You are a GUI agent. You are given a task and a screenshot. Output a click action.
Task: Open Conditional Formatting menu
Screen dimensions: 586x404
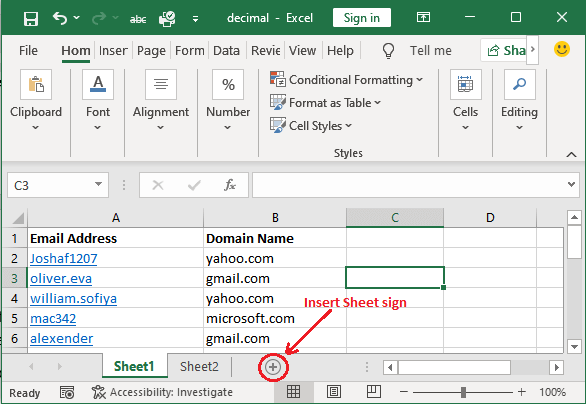[346, 80]
